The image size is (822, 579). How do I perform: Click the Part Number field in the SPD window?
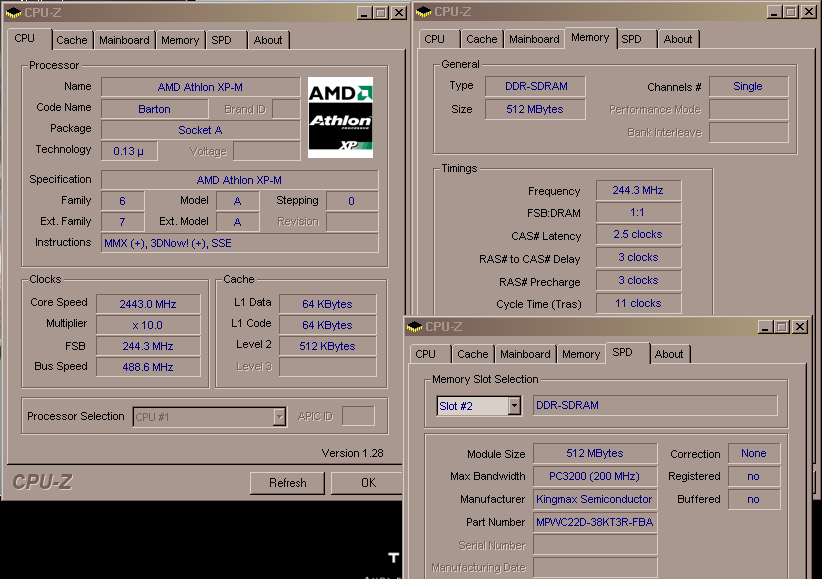click(595, 522)
